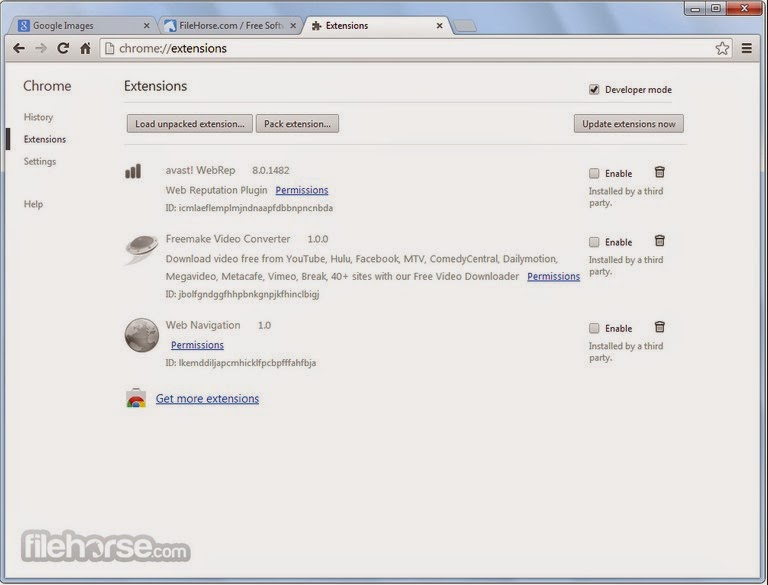
Task: Trash the Web Navigation extension
Action: [660, 327]
